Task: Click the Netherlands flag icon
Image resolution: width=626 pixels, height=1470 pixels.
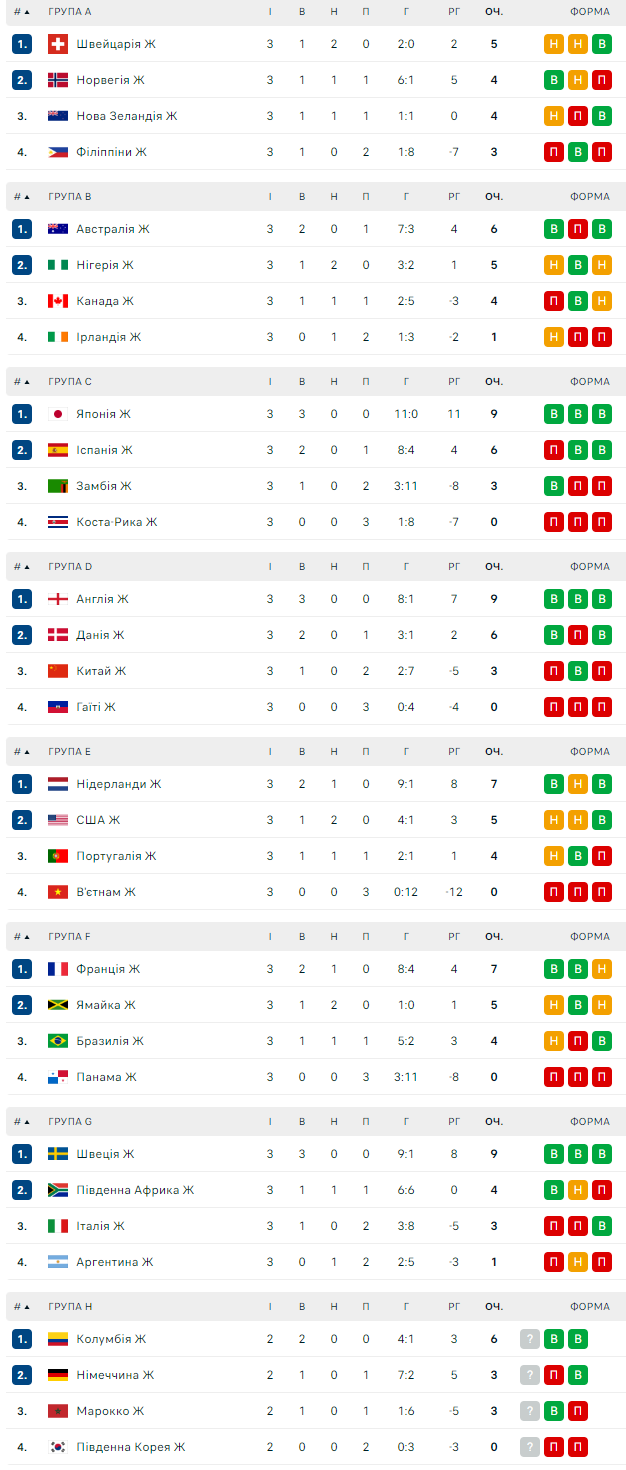Action: pyautogui.click(x=58, y=784)
